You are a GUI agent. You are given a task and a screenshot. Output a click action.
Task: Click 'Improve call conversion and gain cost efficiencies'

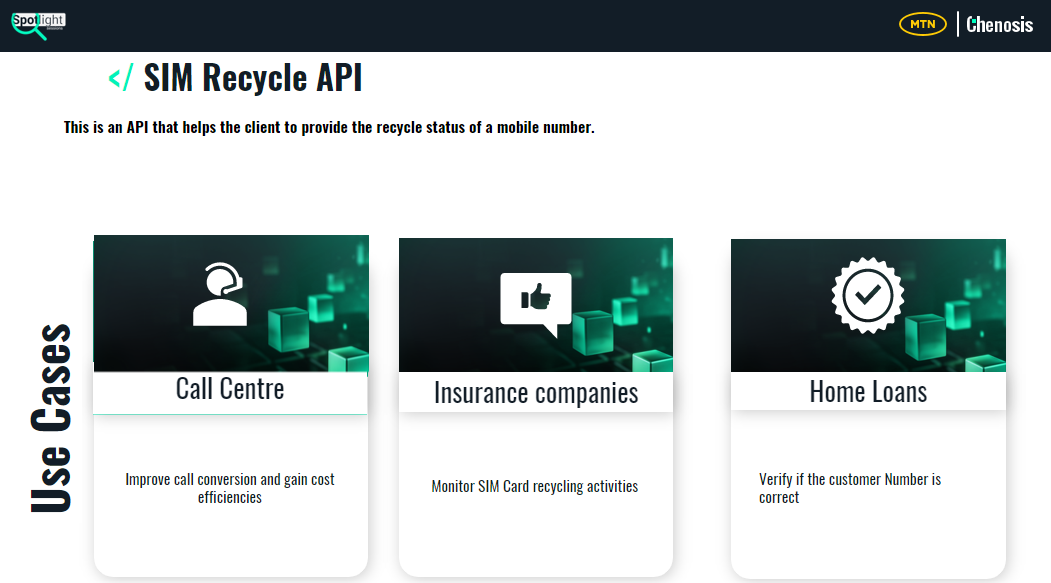(x=230, y=488)
